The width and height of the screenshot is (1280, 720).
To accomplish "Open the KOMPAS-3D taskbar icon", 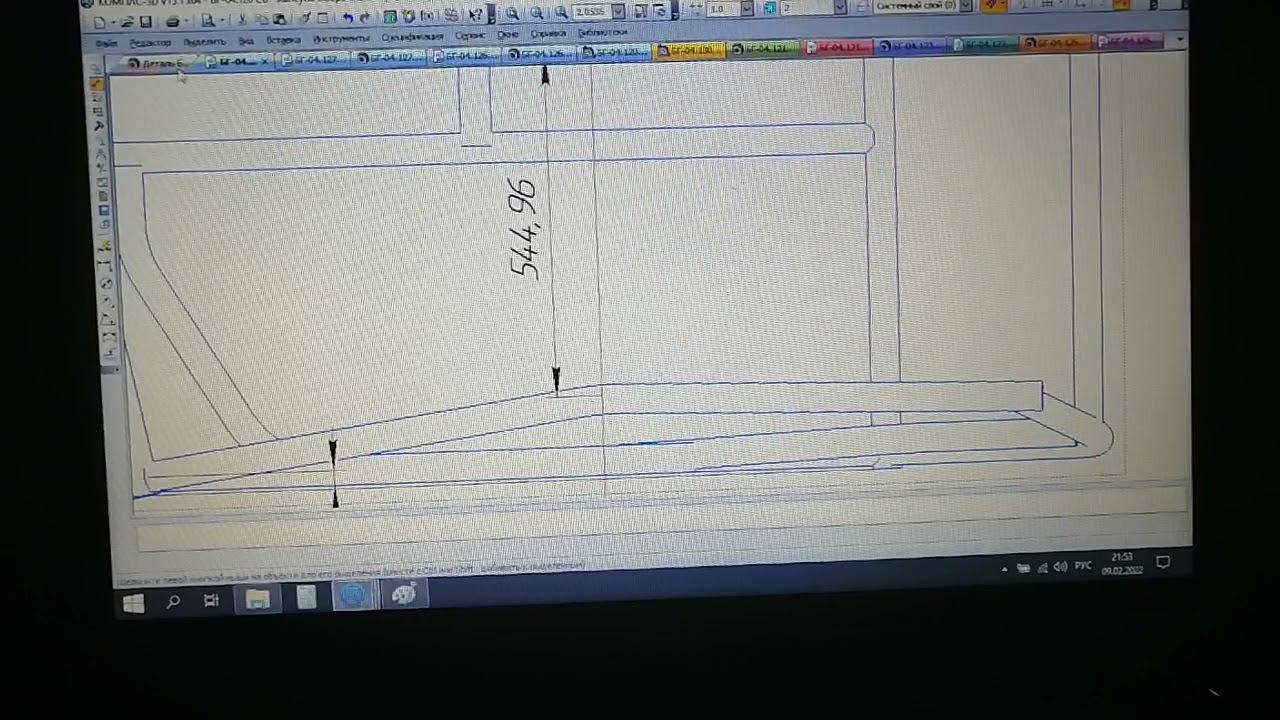I will coord(352,596).
